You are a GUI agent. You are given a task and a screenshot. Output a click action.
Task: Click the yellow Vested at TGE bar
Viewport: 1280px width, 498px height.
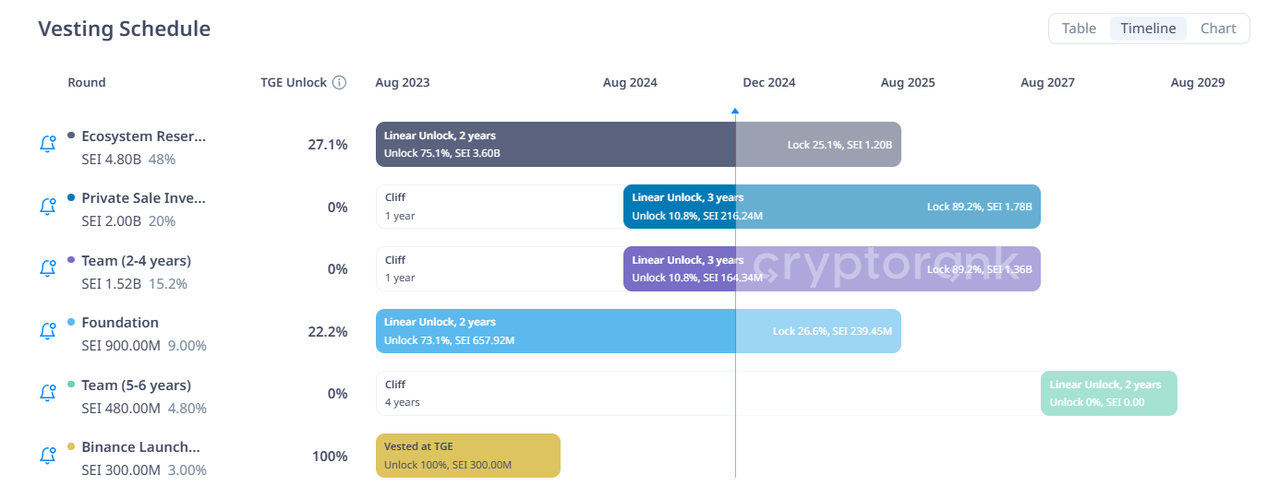468,455
